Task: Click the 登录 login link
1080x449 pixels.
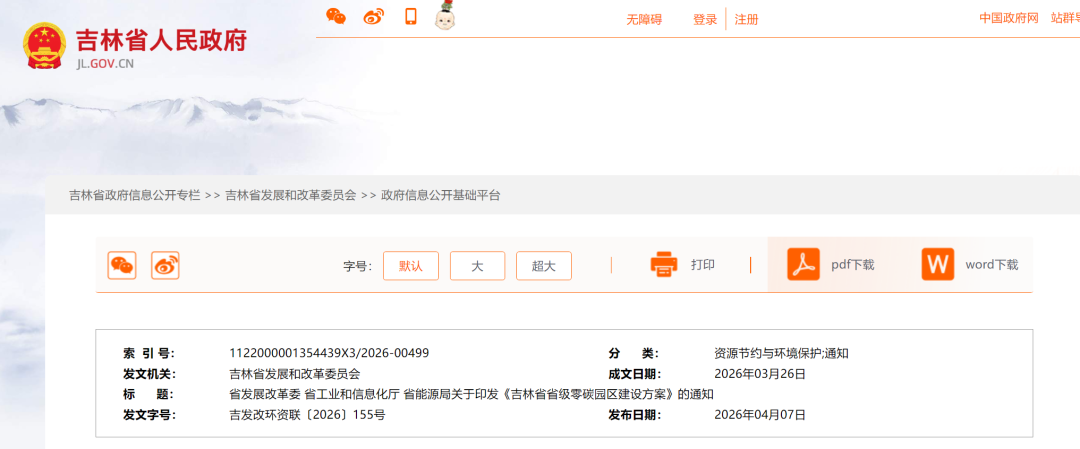Action: click(x=705, y=19)
